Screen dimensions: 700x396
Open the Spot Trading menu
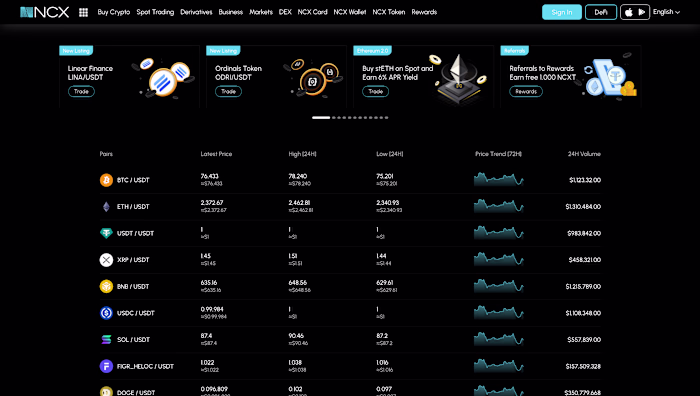[155, 12]
